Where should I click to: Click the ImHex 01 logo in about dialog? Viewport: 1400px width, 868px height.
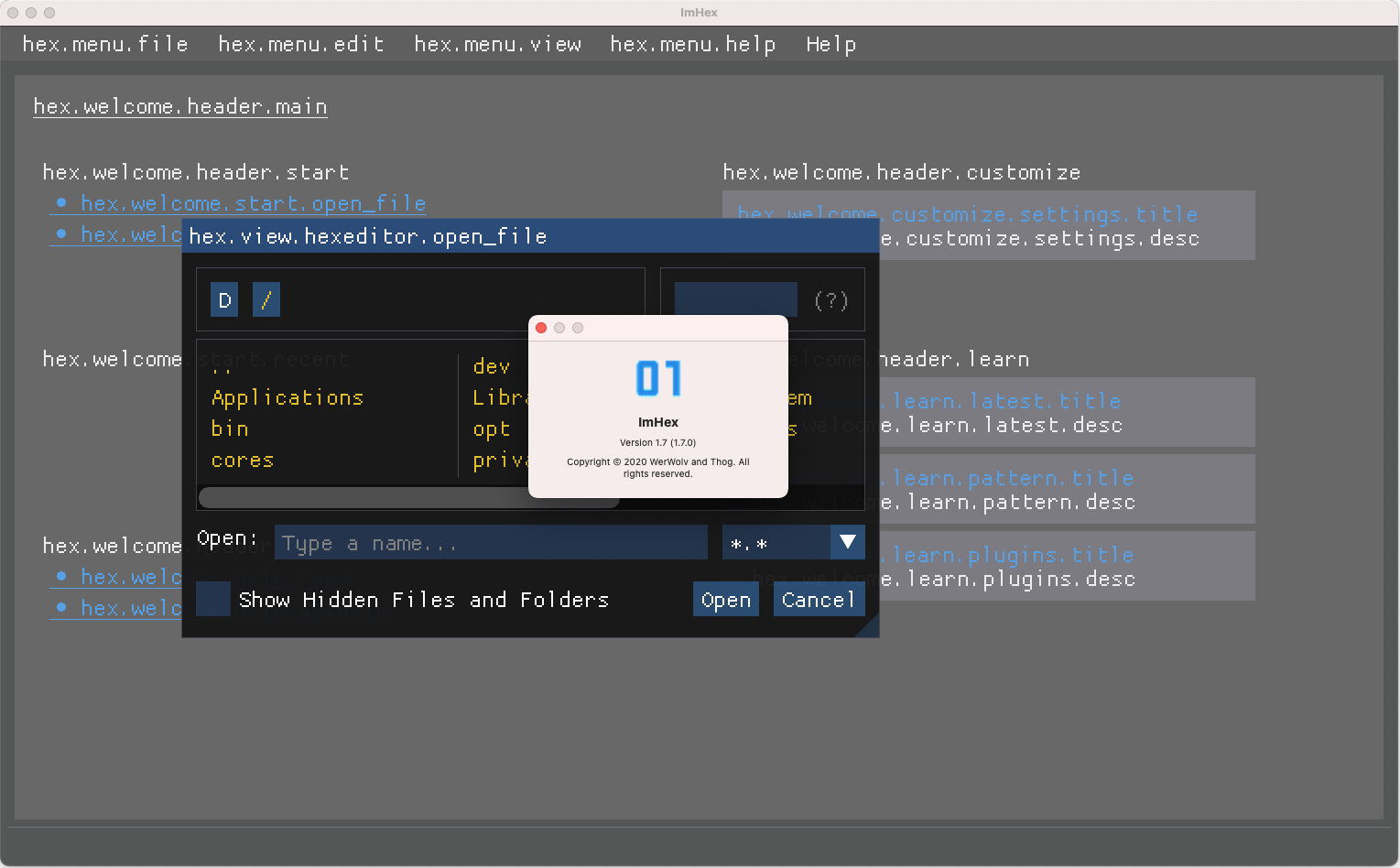(x=657, y=377)
